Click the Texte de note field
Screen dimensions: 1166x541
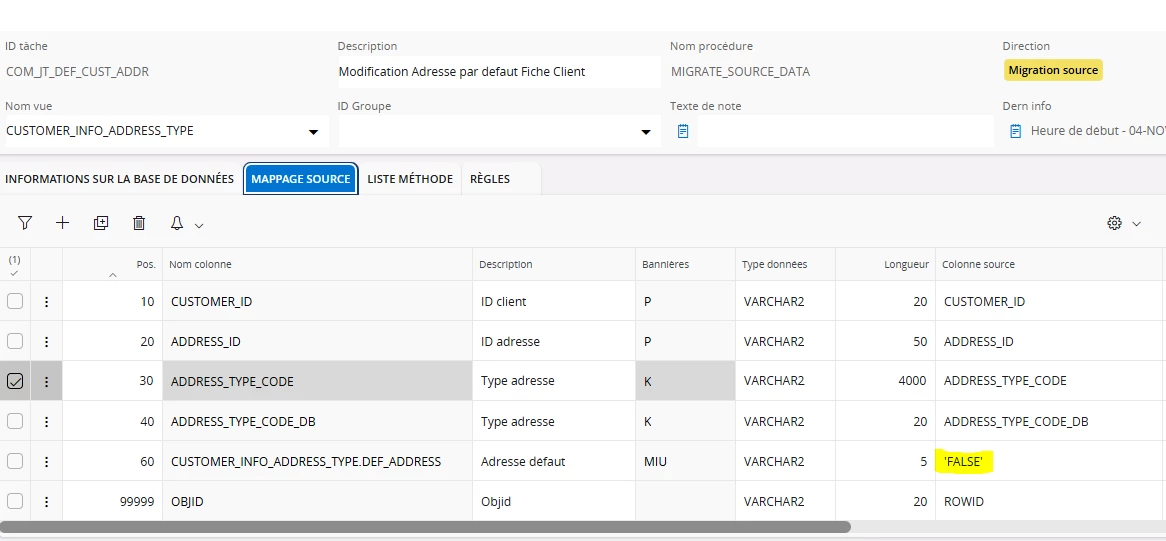pos(845,131)
